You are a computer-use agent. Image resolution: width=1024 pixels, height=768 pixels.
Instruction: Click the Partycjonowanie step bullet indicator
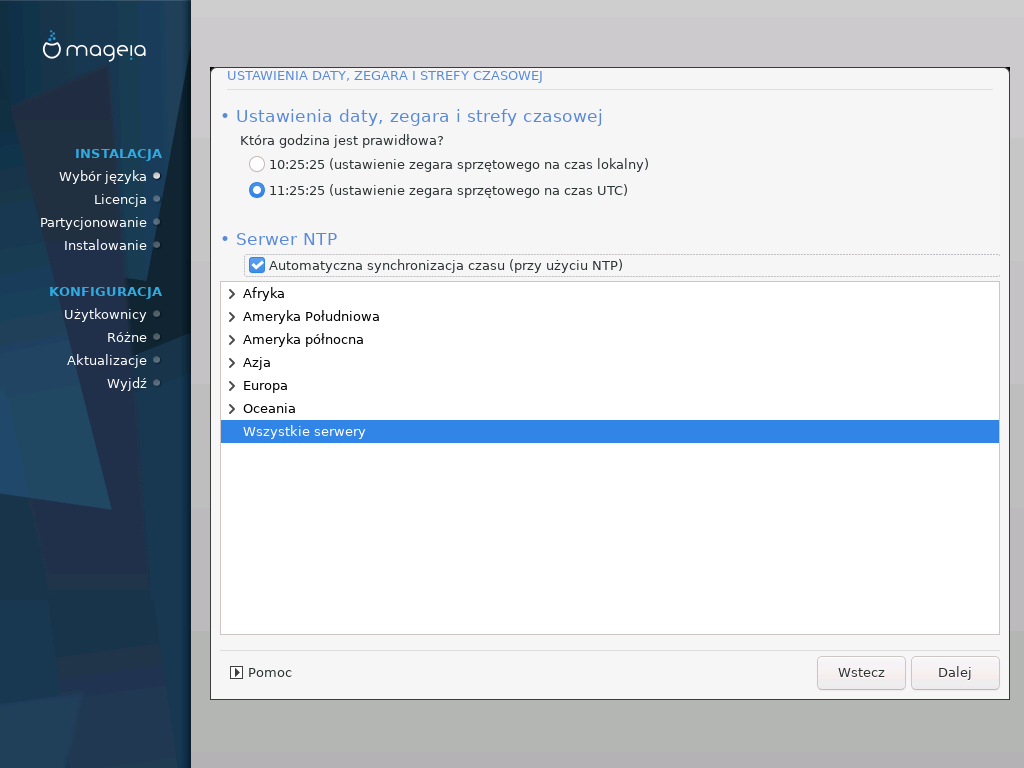pyautogui.click(x=157, y=222)
